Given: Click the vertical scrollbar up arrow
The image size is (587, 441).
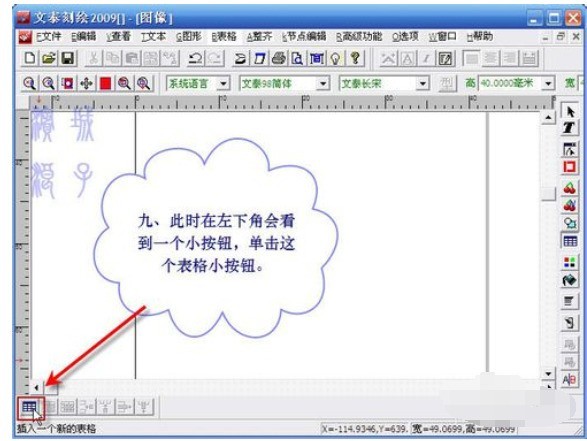Looking at the screenshot, I should [548, 118].
